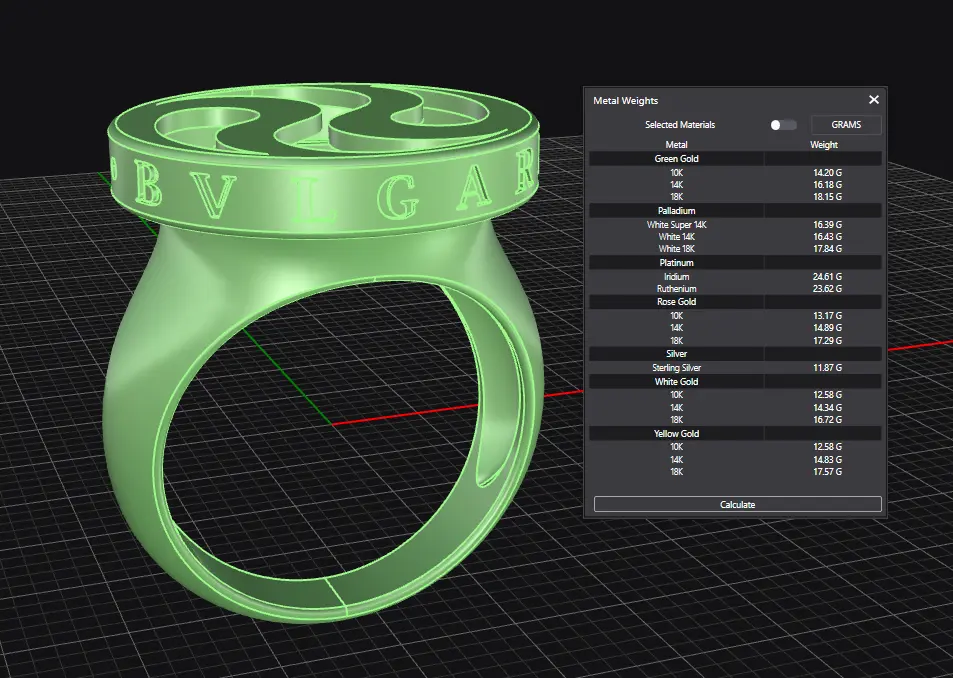The width and height of the screenshot is (953, 678).
Task: Select the Sterling Silver row
Action: click(x=676, y=368)
